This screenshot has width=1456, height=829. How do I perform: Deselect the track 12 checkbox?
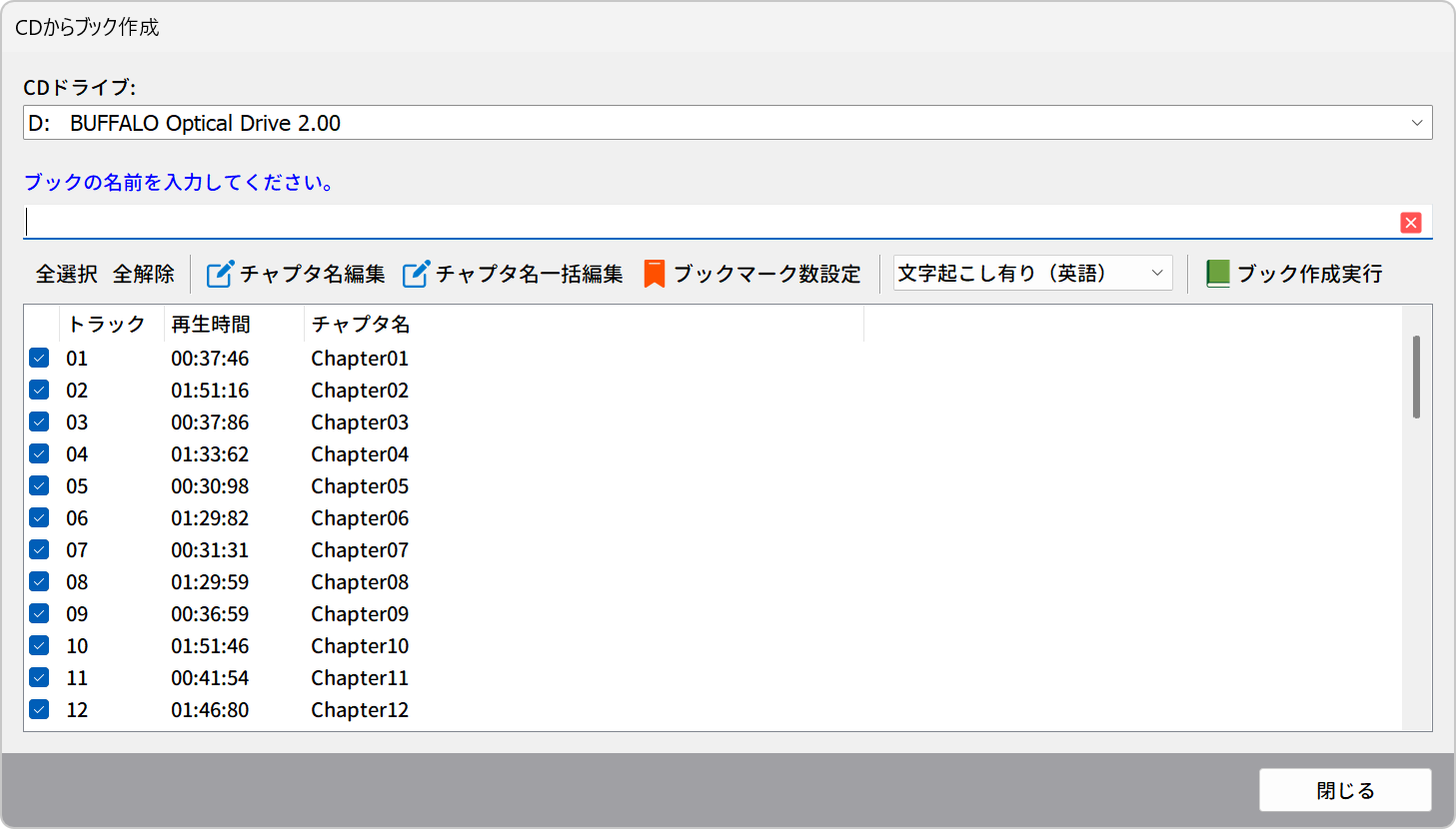tap(39, 709)
